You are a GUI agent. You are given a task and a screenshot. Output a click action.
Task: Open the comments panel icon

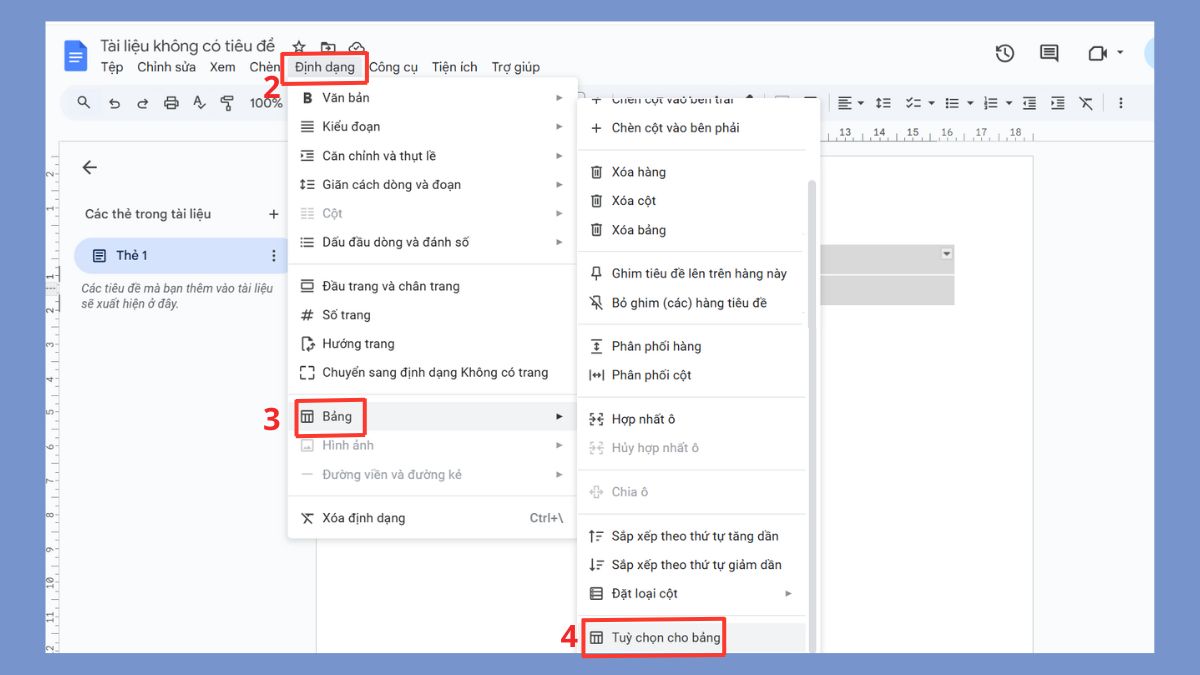pyautogui.click(x=1048, y=52)
